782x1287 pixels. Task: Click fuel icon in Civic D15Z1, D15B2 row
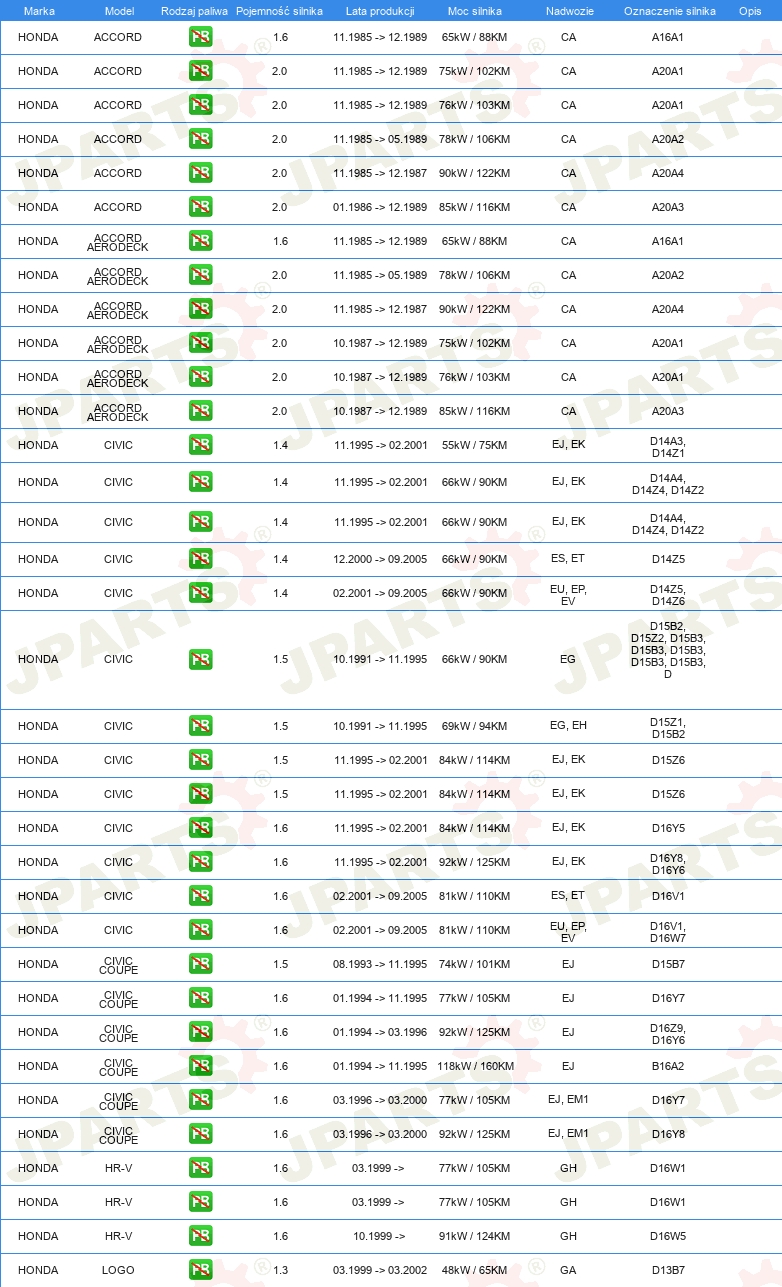pyautogui.click(x=201, y=726)
